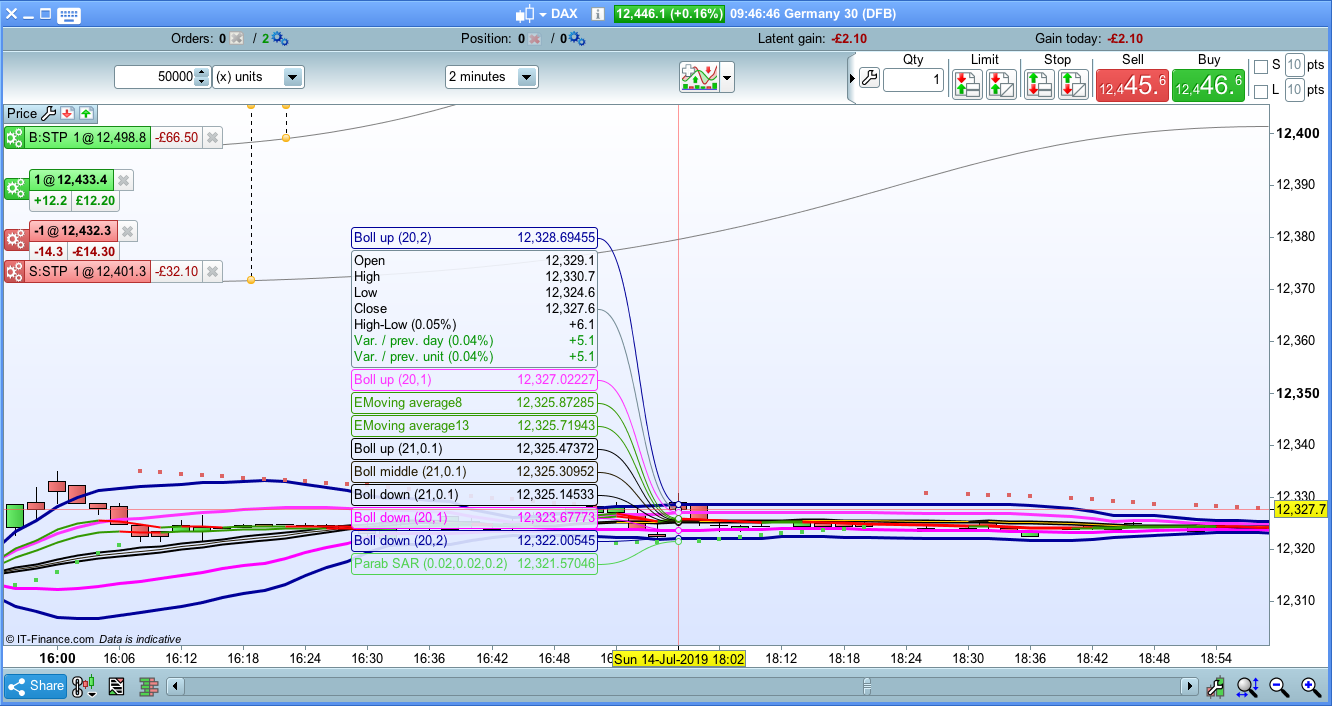Open the DAX instrument info icon
The image size is (1332, 706).
[x=597, y=14]
